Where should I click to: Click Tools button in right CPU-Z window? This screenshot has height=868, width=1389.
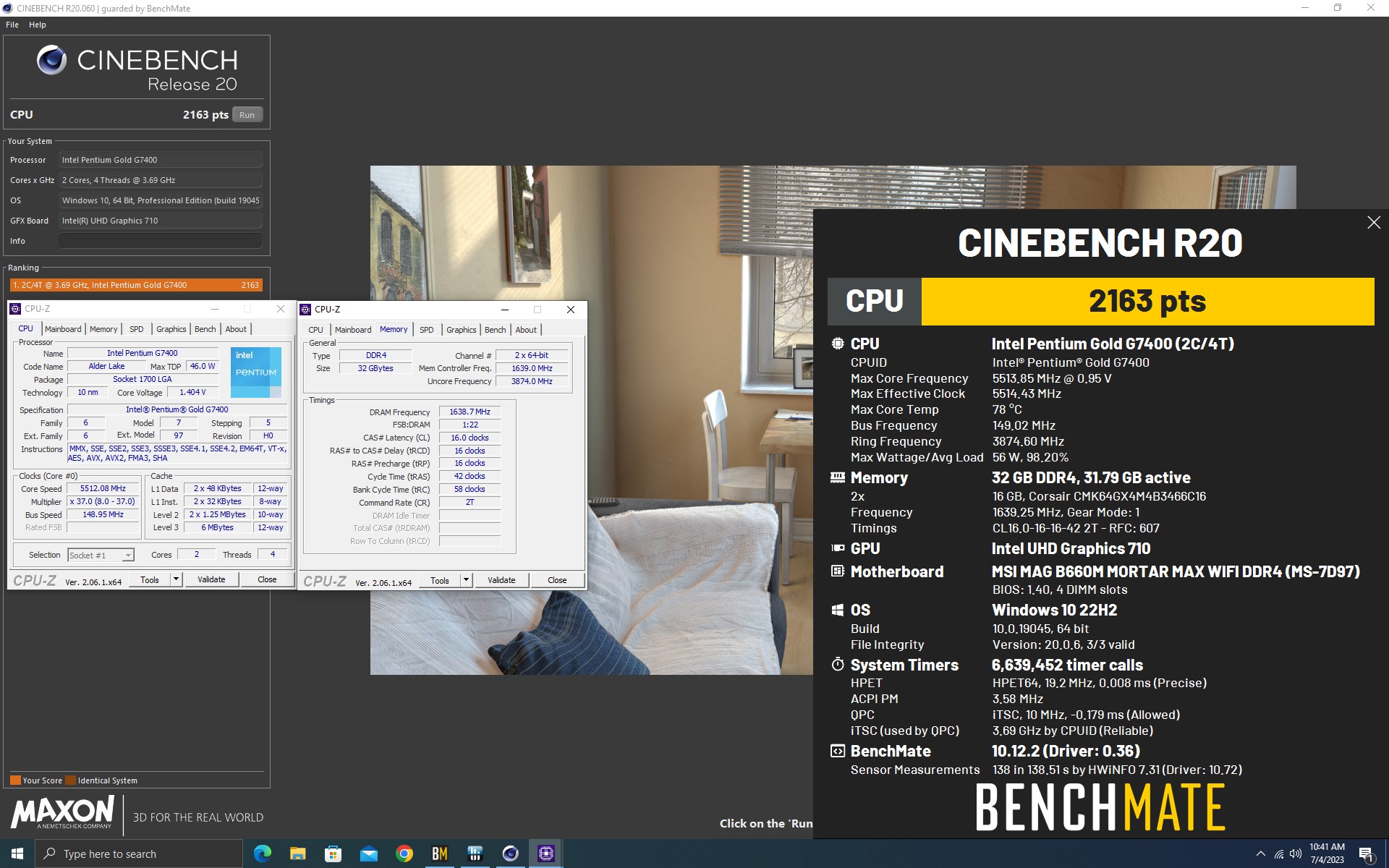click(x=440, y=580)
